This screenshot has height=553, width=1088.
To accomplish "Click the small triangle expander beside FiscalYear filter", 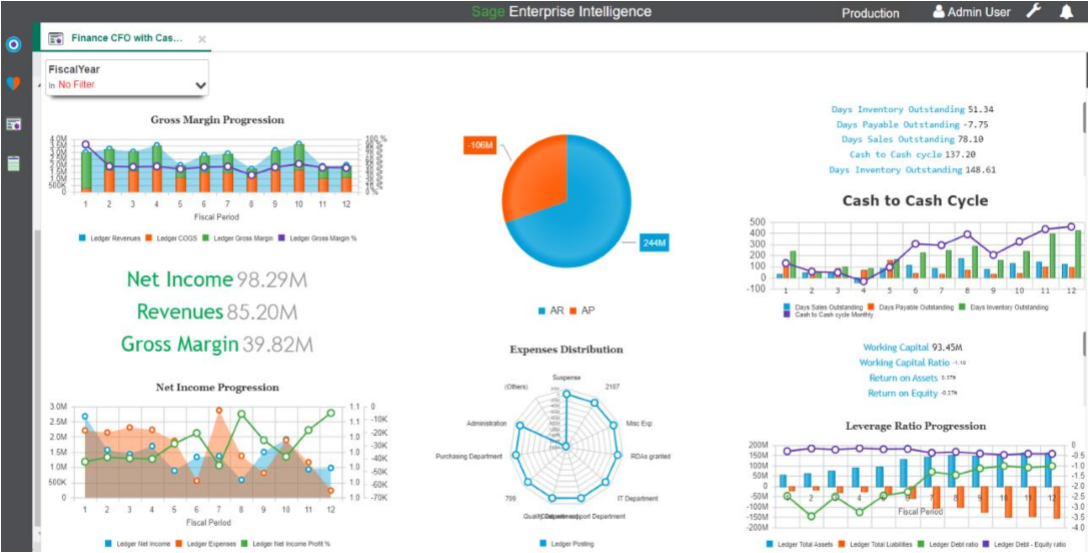I will point(39,86).
